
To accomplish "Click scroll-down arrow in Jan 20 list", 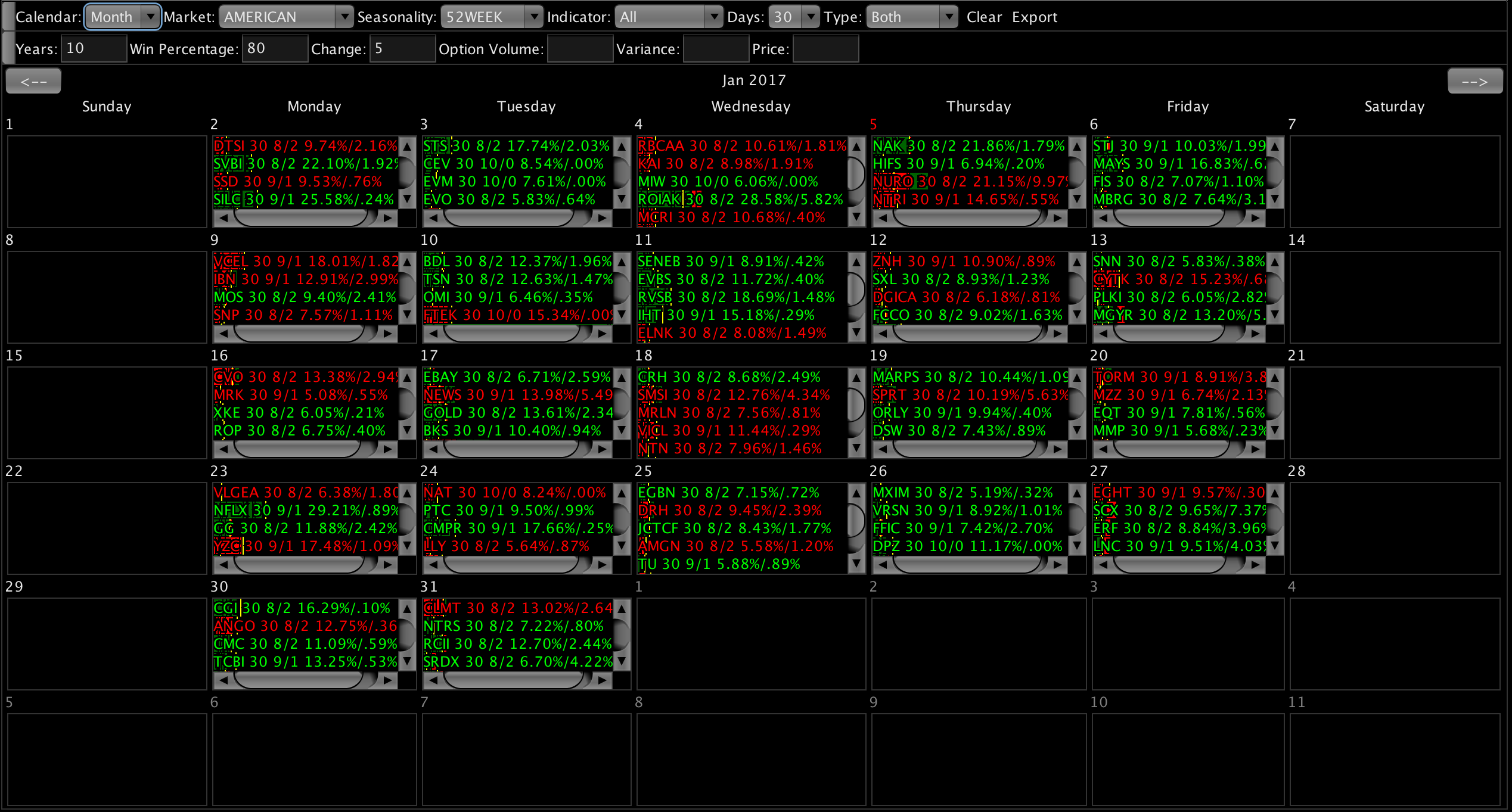I will tap(1275, 430).
